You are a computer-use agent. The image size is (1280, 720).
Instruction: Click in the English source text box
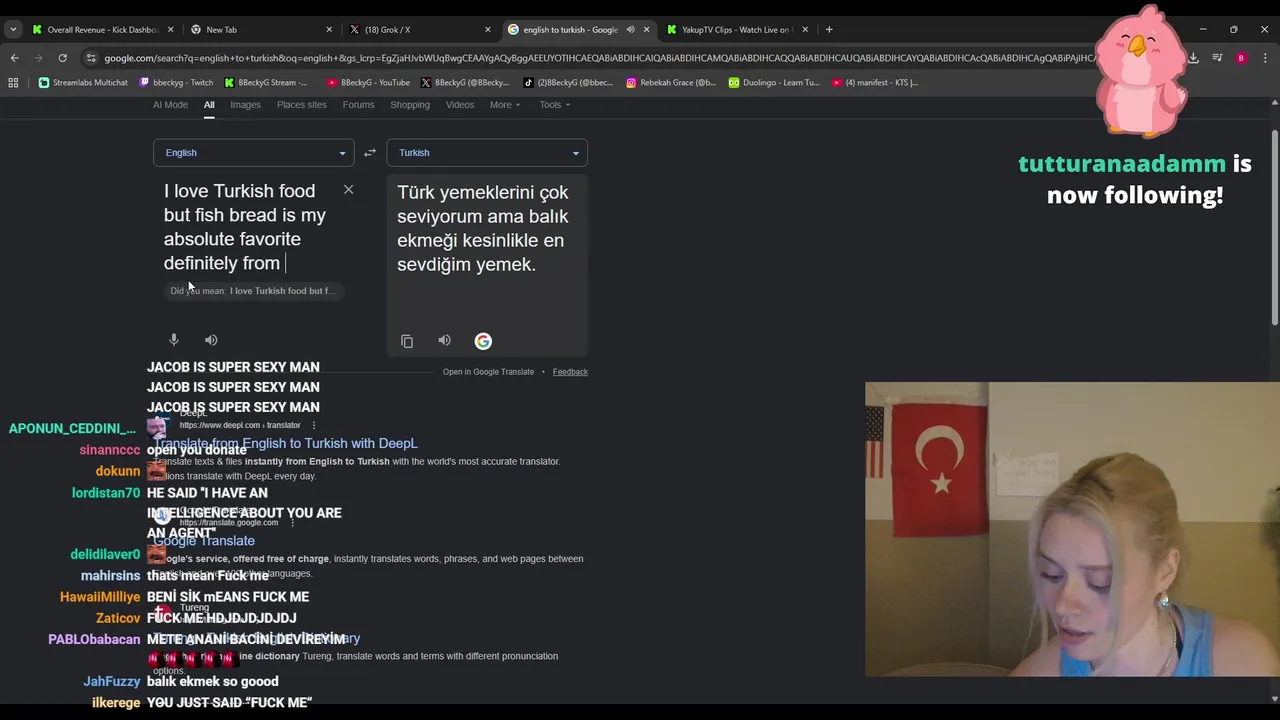tap(246, 227)
